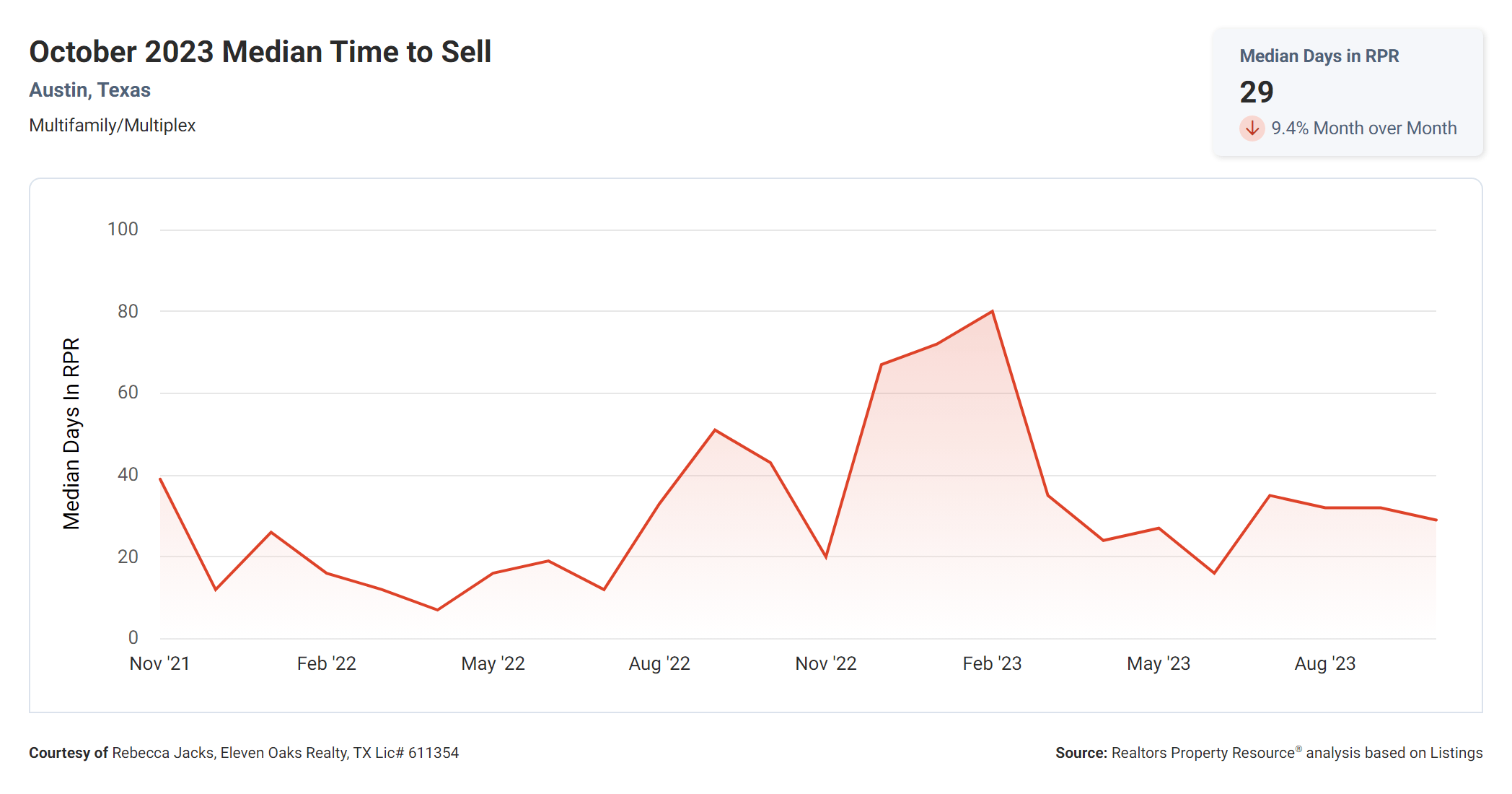Click the "Courtesy of Rebecca Jacks" attribution text
Viewport: 1512px width, 794px height.
(244, 753)
